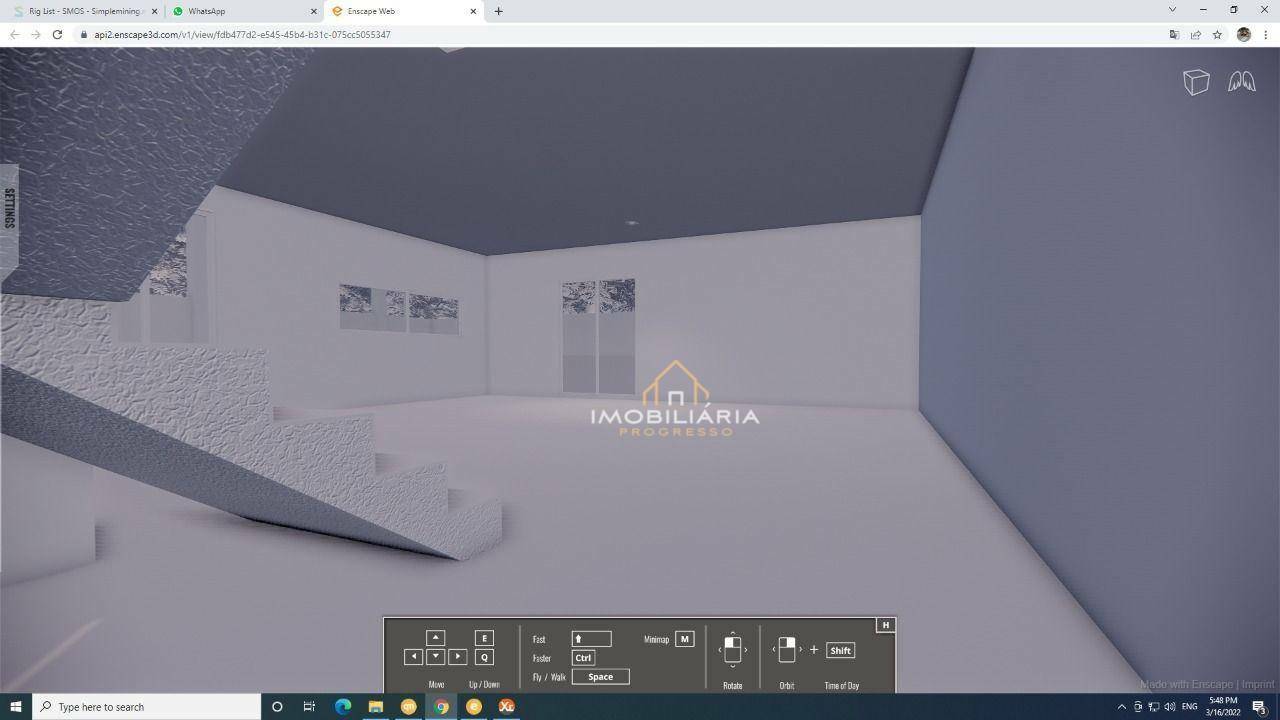
Task: Click the right arrow move key
Action: pos(457,657)
